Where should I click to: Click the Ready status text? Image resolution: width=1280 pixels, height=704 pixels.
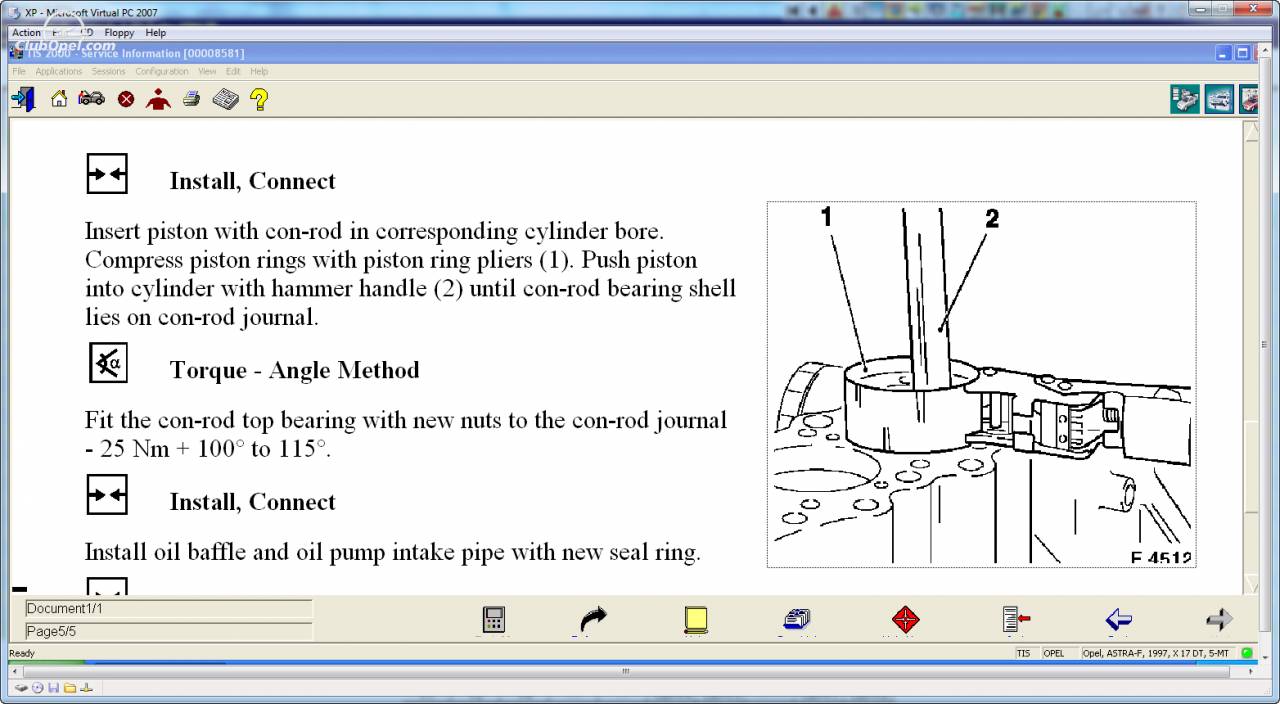coord(22,653)
